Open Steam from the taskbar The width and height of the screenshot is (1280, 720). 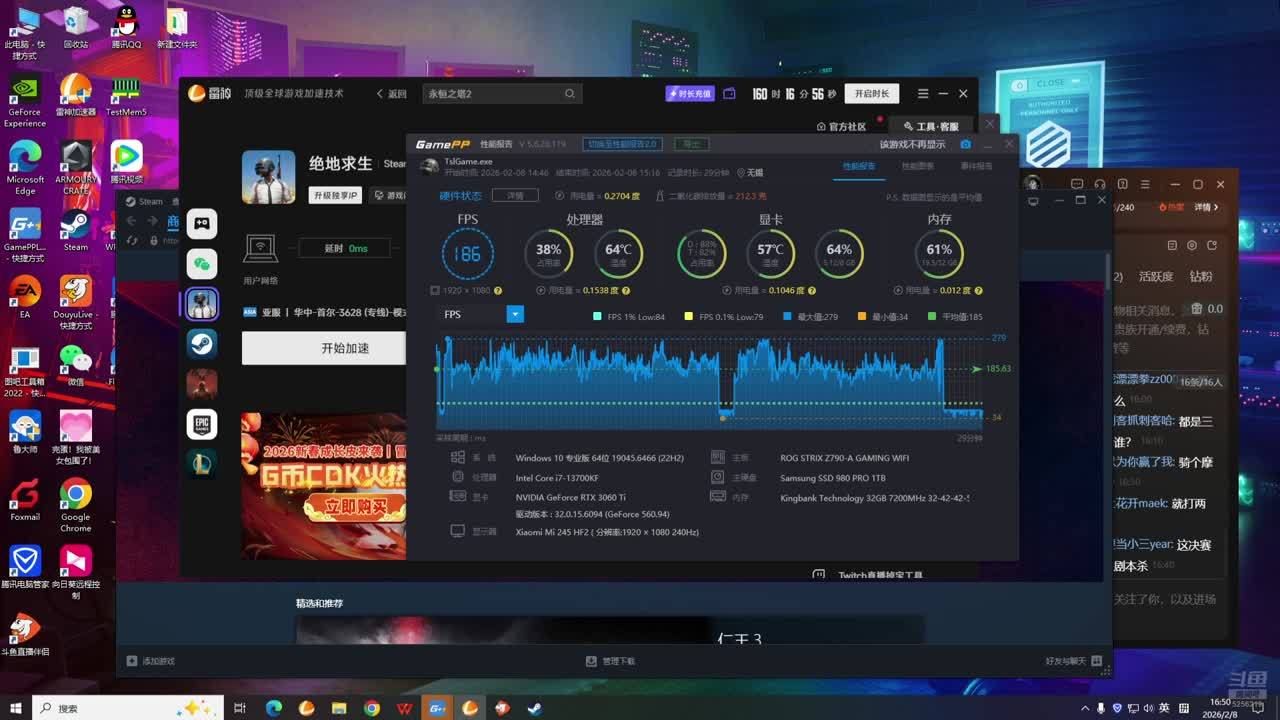click(535, 708)
